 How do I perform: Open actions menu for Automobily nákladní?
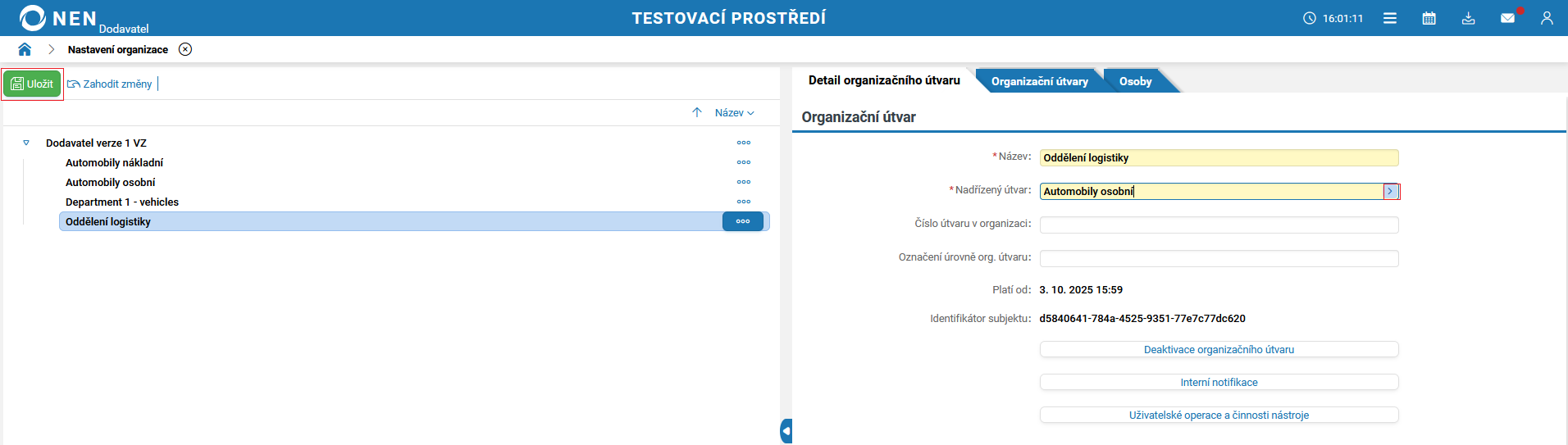click(x=744, y=162)
